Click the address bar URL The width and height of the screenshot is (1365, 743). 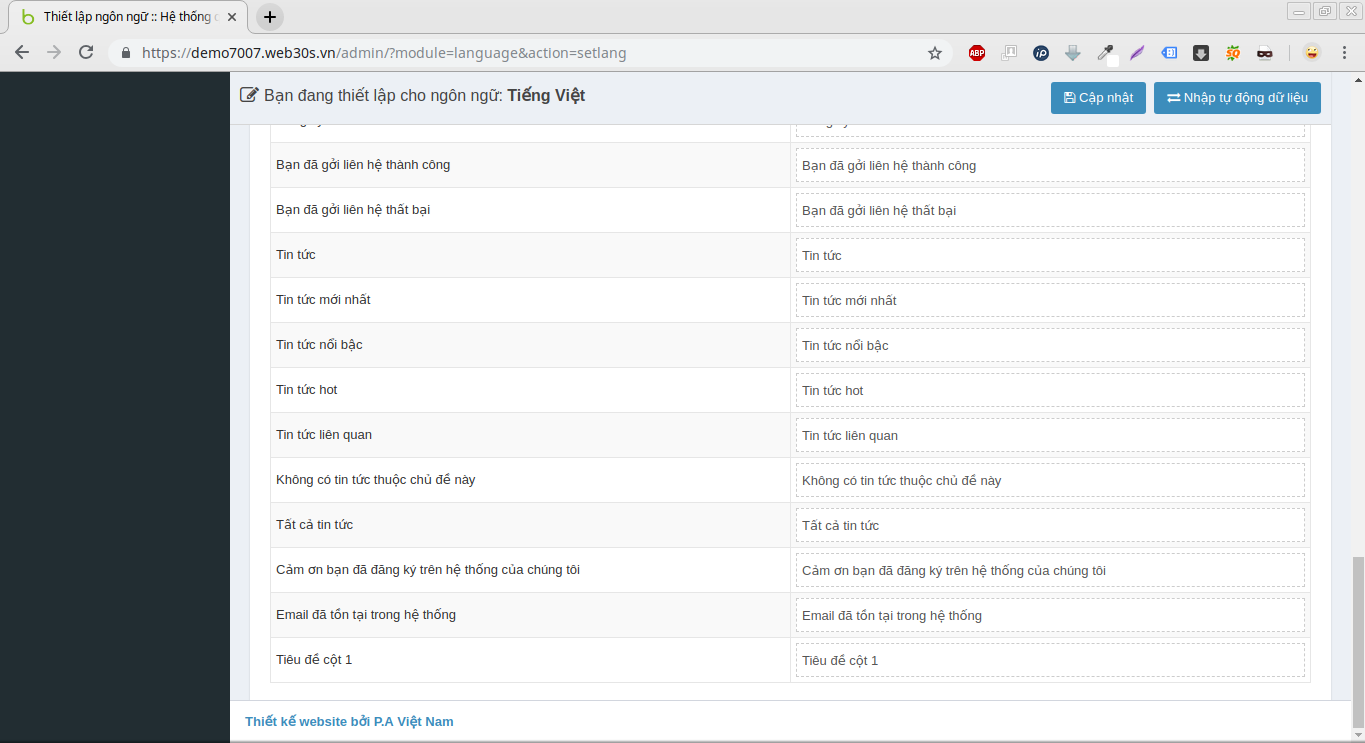coord(384,53)
